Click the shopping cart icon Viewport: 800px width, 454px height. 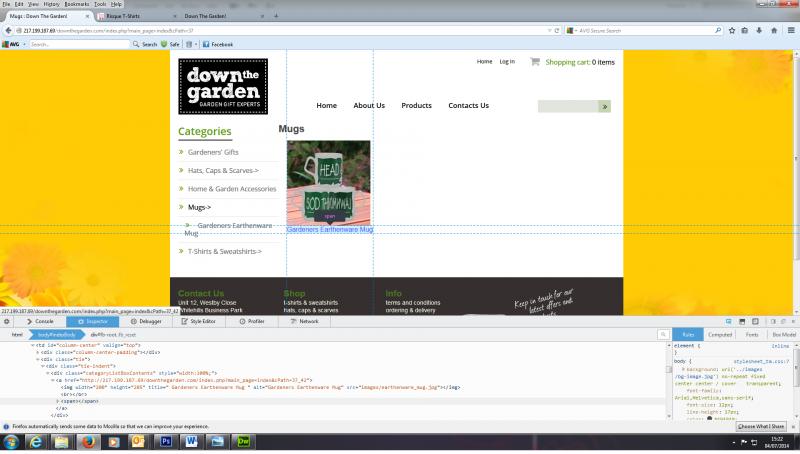[x=535, y=62]
